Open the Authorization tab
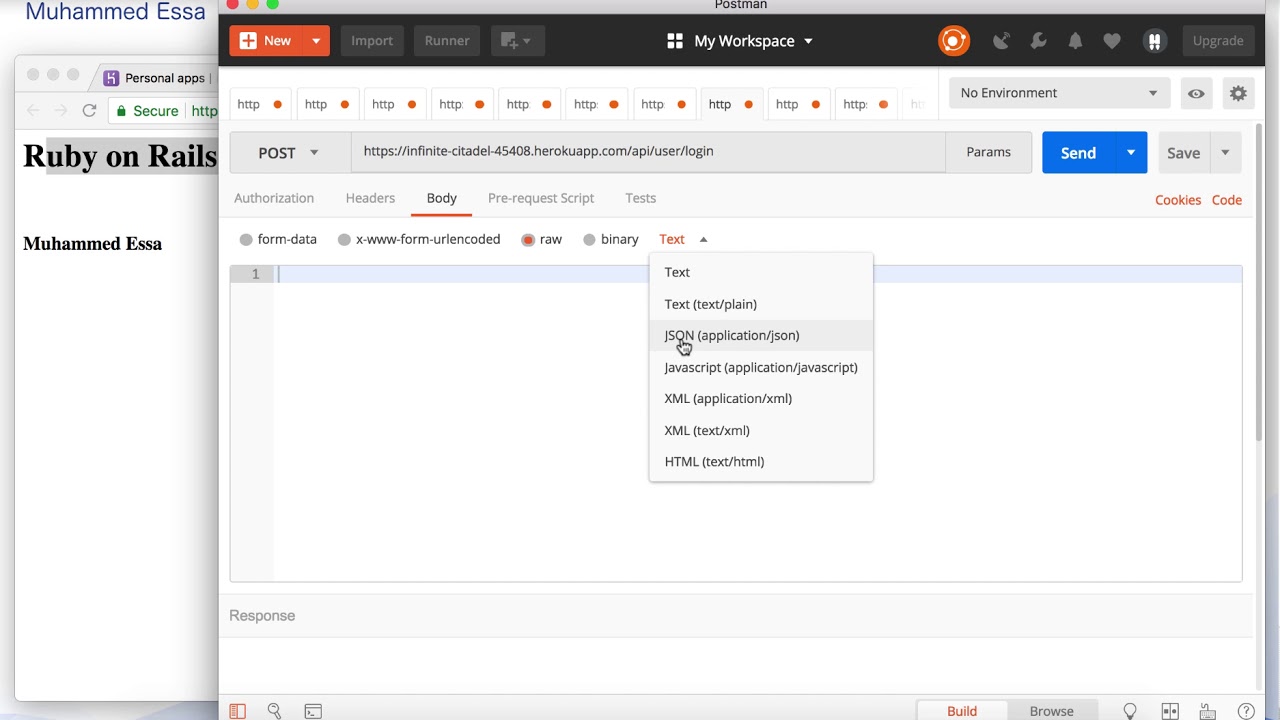The image size is (1280, 720). (x=274, y=198)
